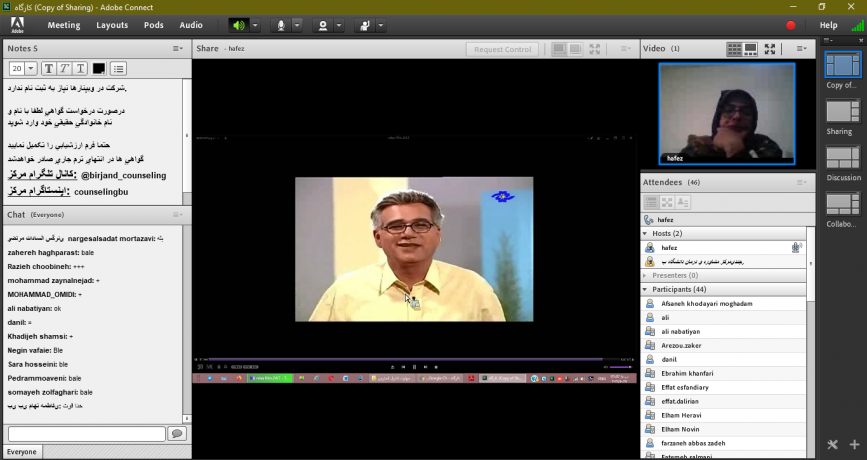867x460 pixels.
Task: Select Attendees breakout room view icon
Action: (667, 202)
